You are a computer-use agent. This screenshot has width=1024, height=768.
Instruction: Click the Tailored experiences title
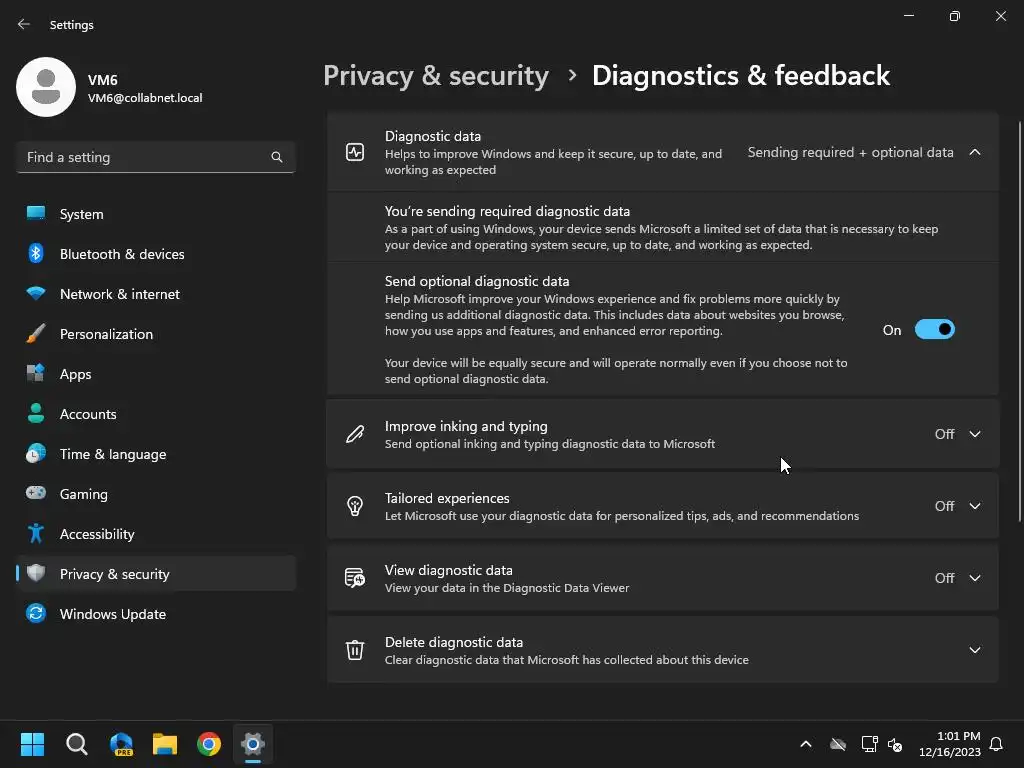(x=447, y=498)
